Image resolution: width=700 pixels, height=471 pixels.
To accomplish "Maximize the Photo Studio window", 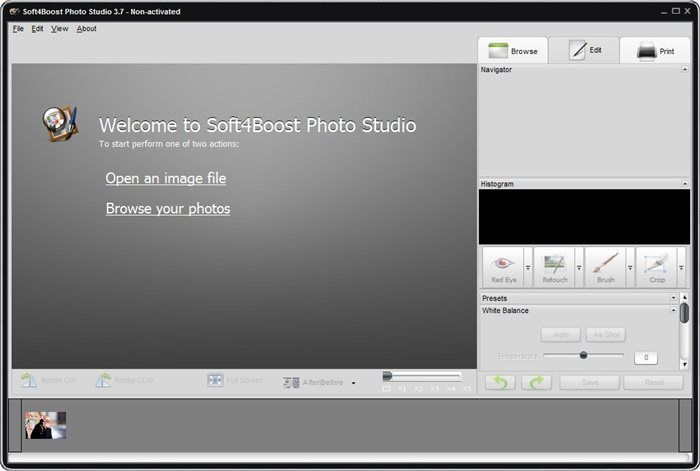I will (676, 11).
